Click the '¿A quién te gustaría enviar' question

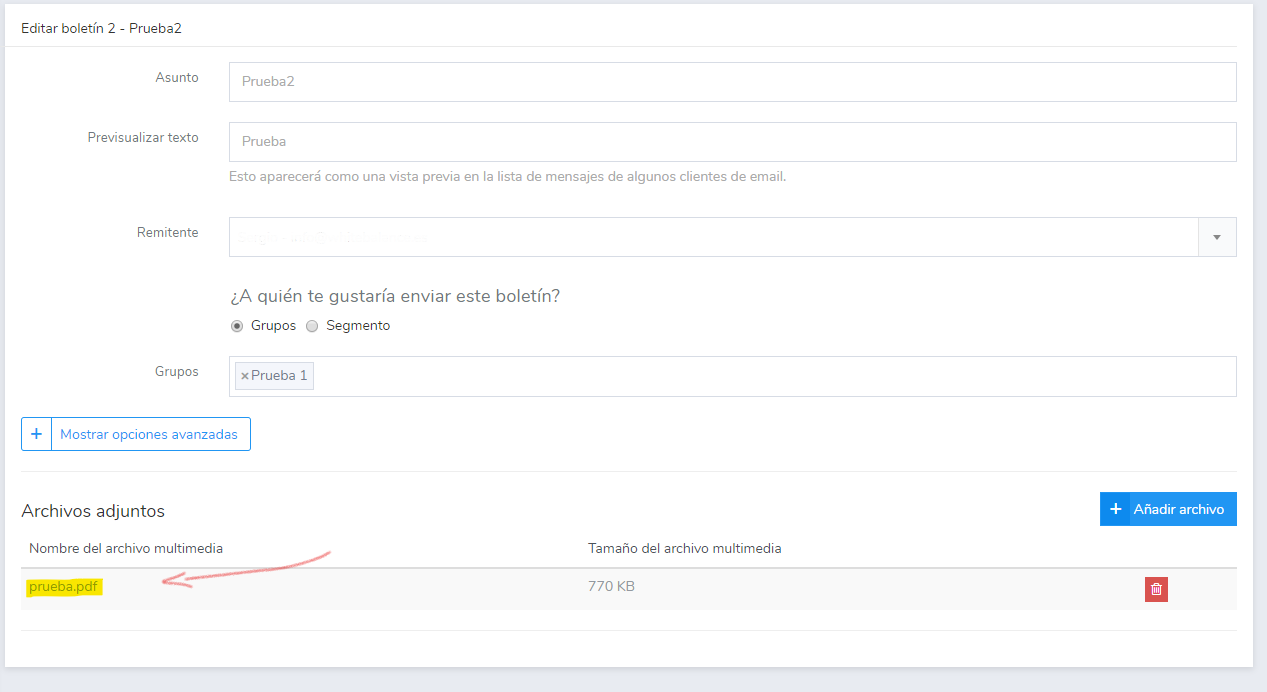[x=395, y=296]
